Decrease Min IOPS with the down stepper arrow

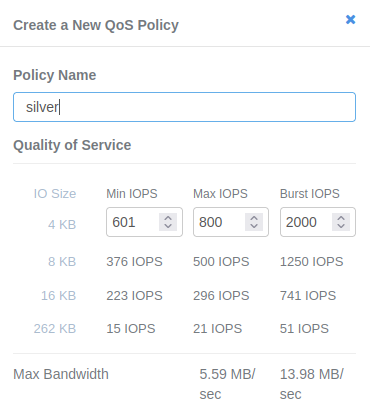coord(168,226)
